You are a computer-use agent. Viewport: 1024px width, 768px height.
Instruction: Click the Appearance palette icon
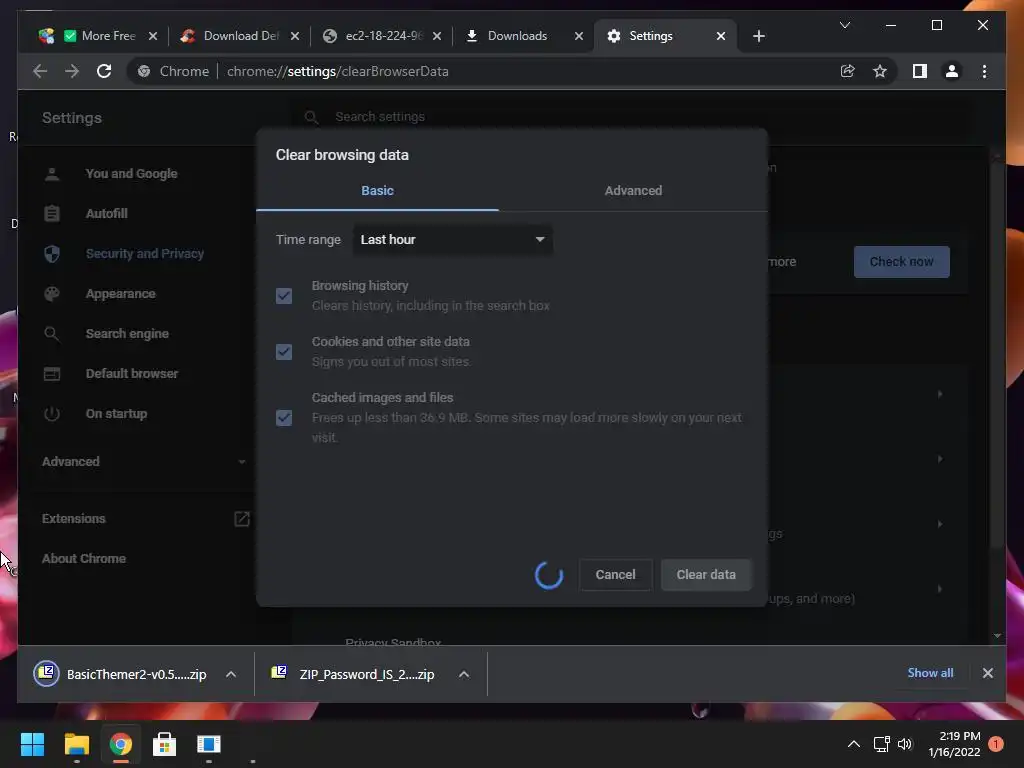(52, 294)
